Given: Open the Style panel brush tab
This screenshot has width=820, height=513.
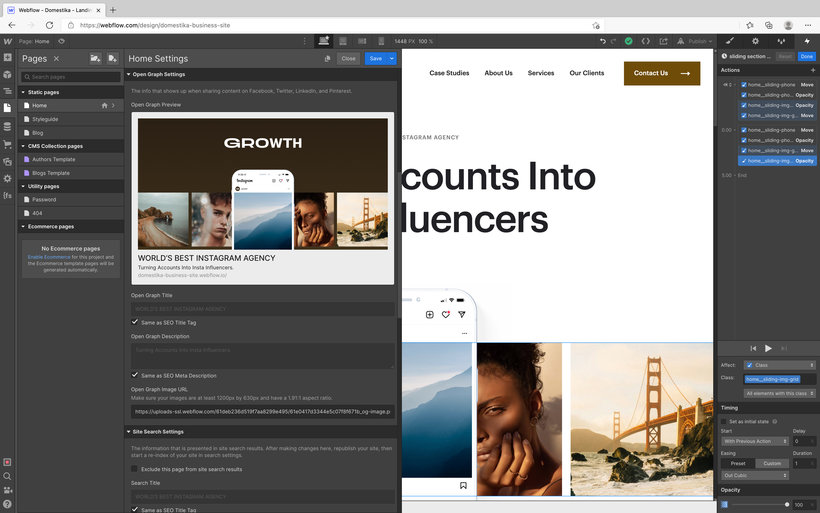Looking at the screenshot, I should [730, 41].
